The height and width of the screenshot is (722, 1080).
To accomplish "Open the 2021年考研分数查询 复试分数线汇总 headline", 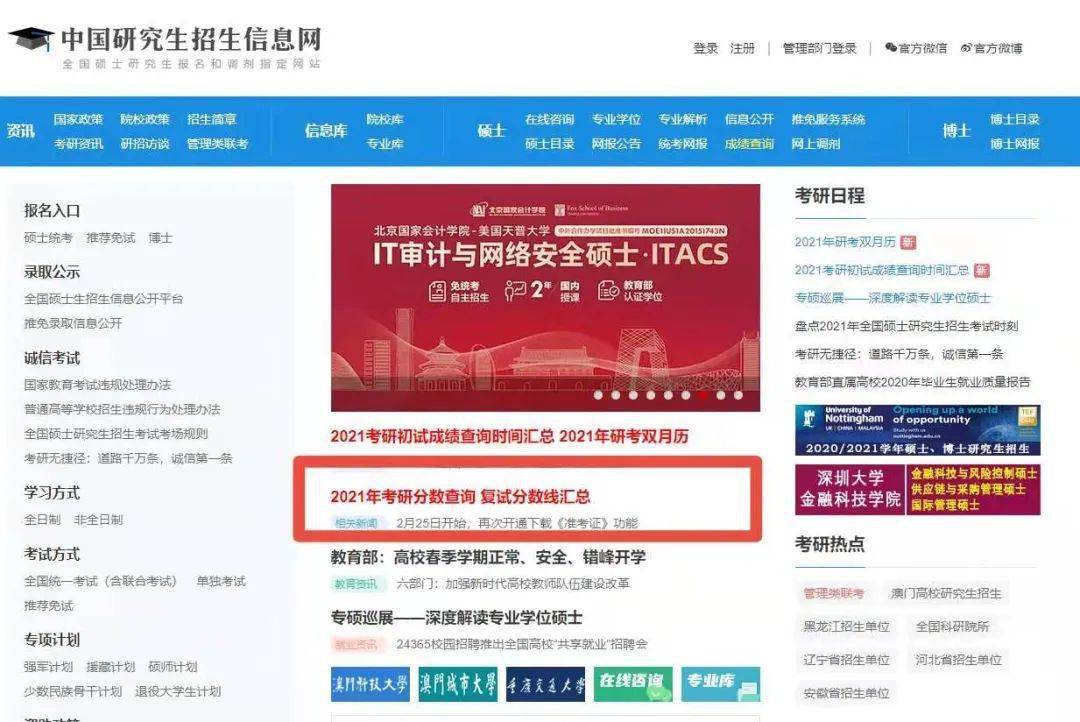I will point(460,496).
